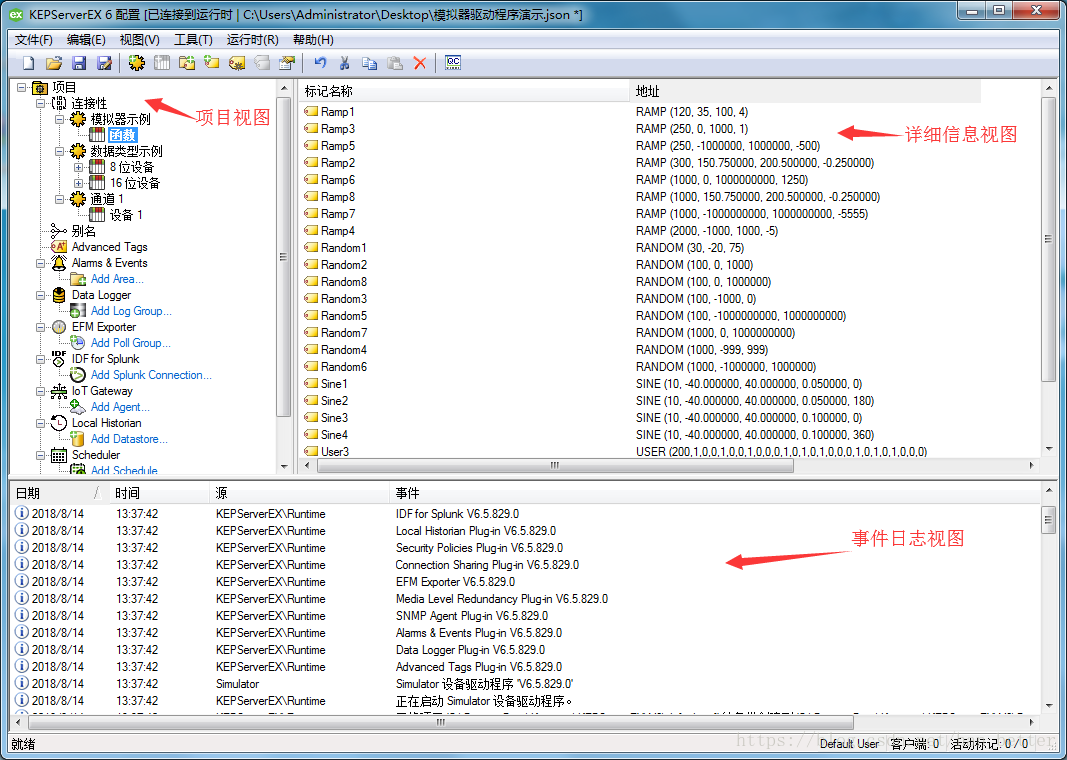Sort event log by 事件 header
This screenshot has height=760, width=1067.
point(715,493)
